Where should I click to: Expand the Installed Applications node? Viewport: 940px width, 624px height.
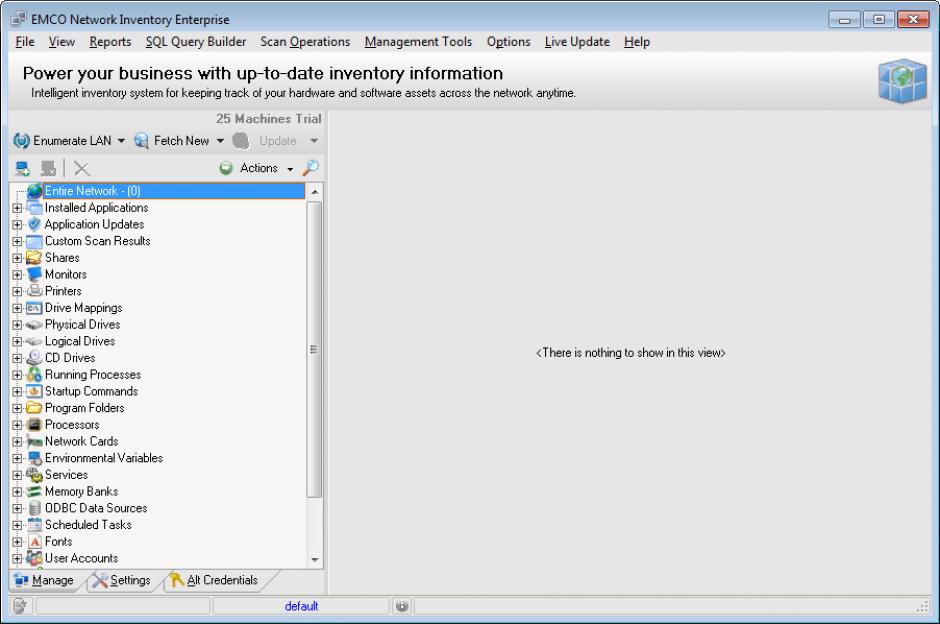coord(17,208)
